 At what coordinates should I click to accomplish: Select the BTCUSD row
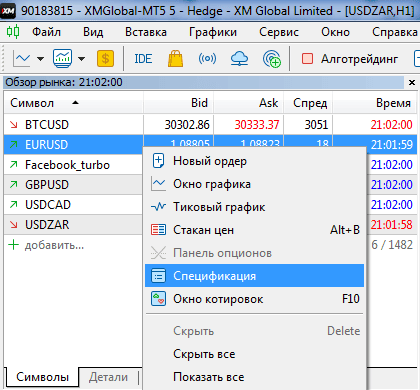pos(210,125)
